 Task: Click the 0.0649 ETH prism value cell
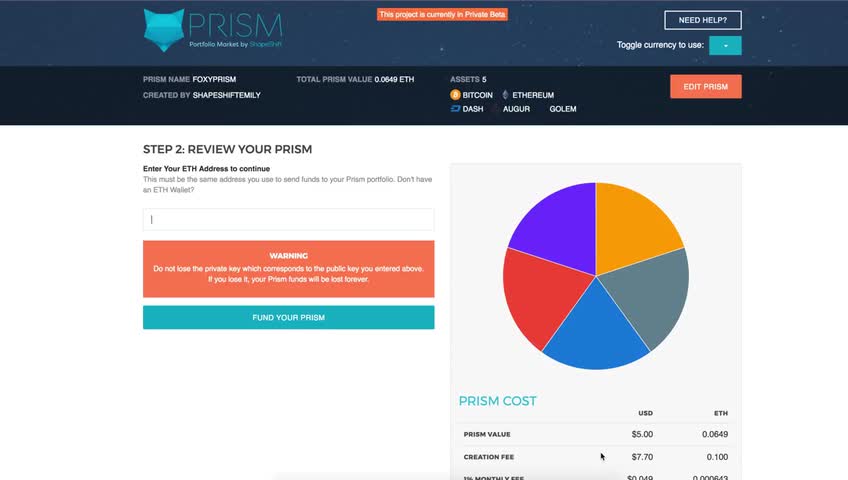click(x=715, y=434)
